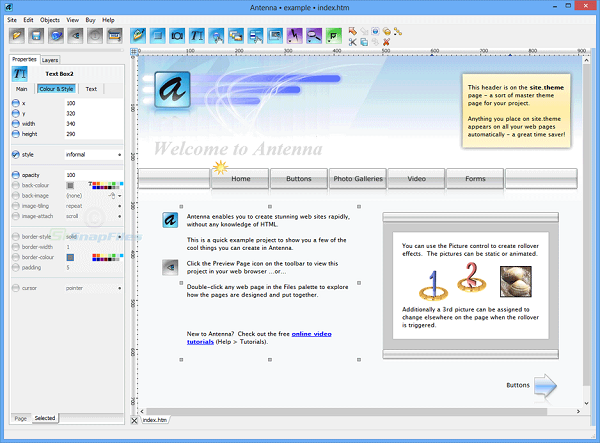Toggle the opacity property checkbox
Screen dimensions: 600x443
[x=15, y=175]
